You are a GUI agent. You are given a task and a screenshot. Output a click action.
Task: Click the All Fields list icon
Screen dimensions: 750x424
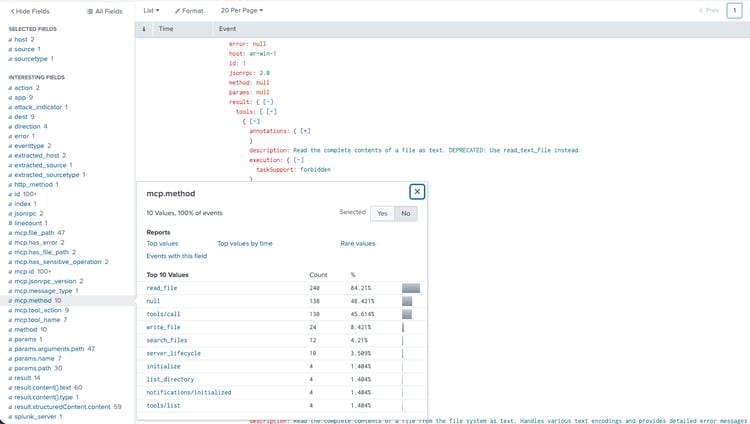click(x=90, y=11)
